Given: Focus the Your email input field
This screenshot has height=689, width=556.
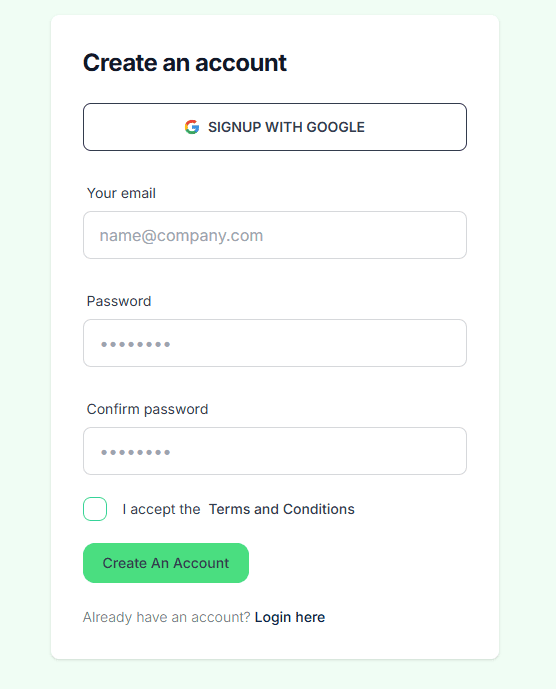Looking at the screenshot, I should coord(275,235).
